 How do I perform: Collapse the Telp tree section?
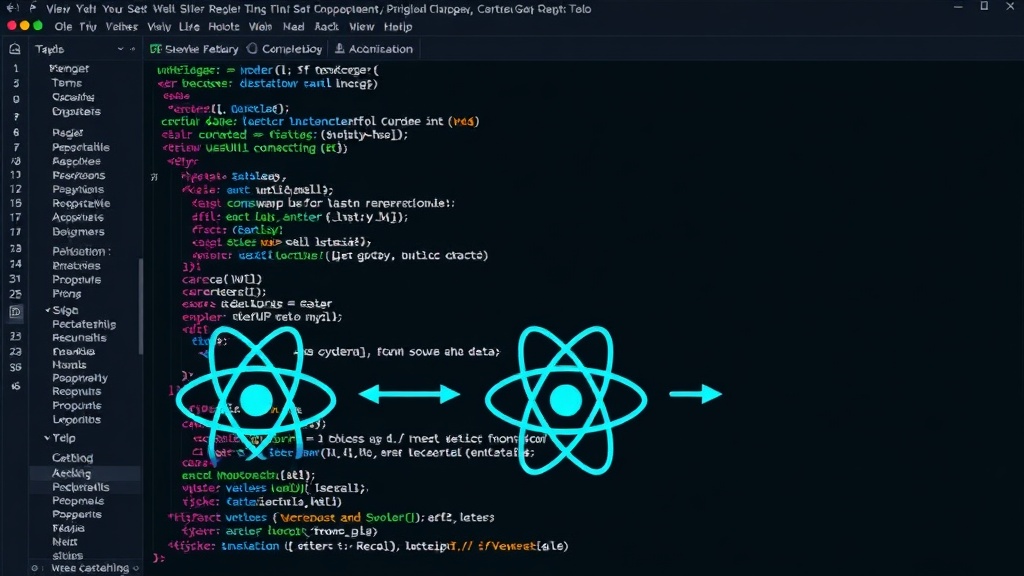(x=47, y=438)
